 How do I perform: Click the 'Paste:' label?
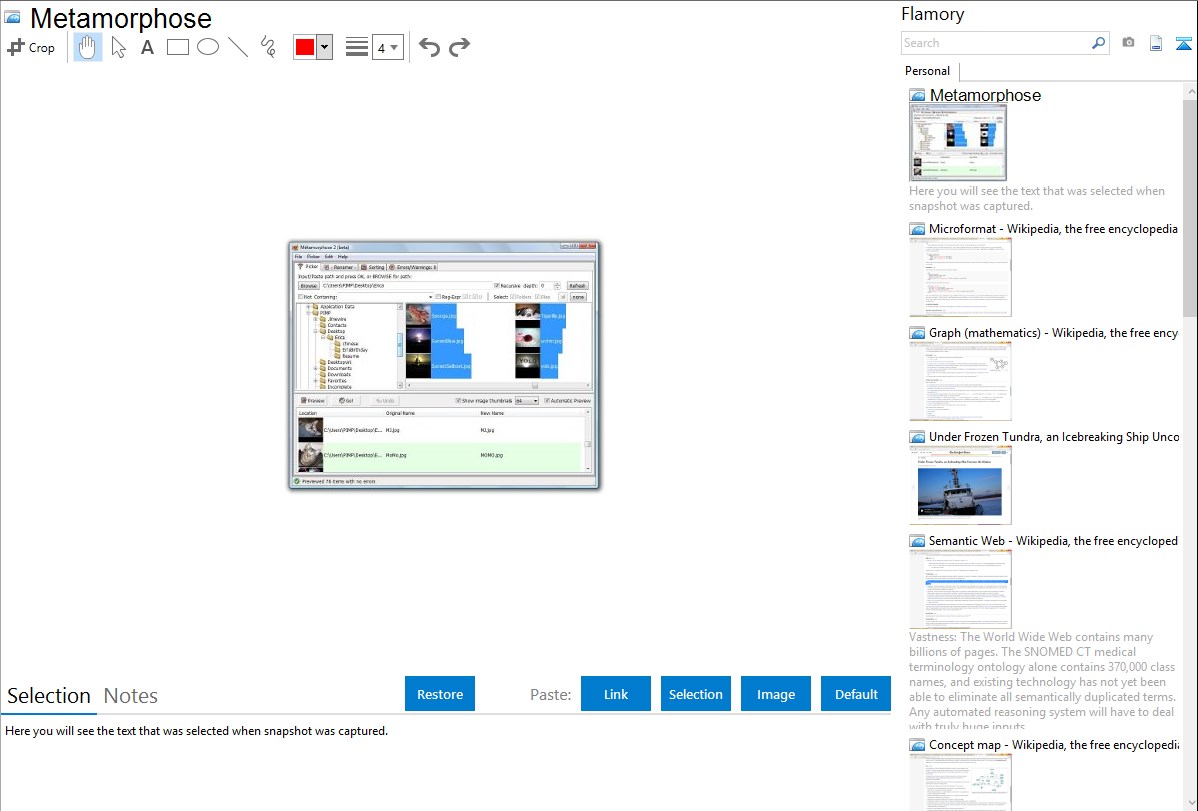pos(551,694)
